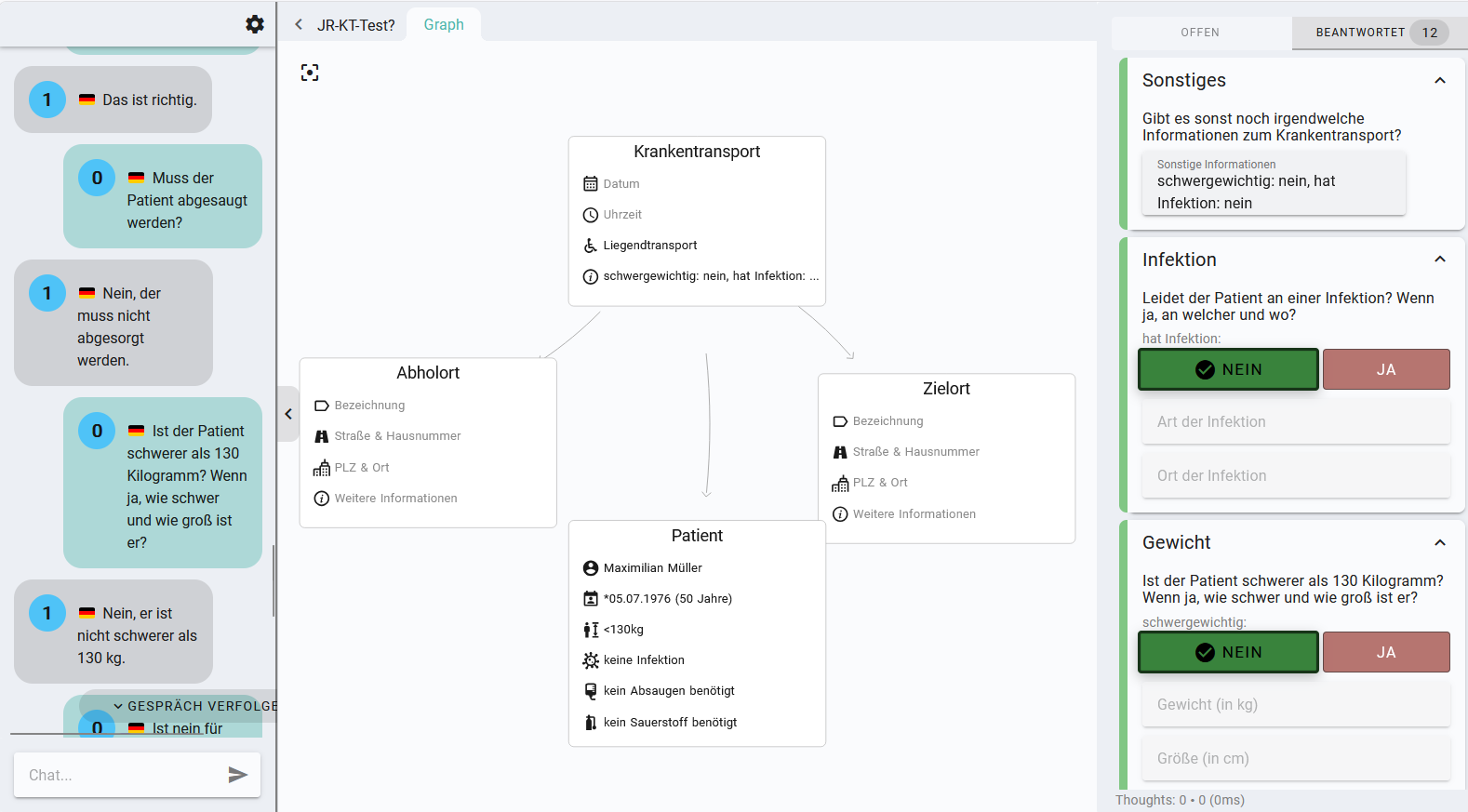Viewport: 1468px width, 812px height.
Task: Go back using arrow beside JR-KT-Test?
Action: click(299, 25)
